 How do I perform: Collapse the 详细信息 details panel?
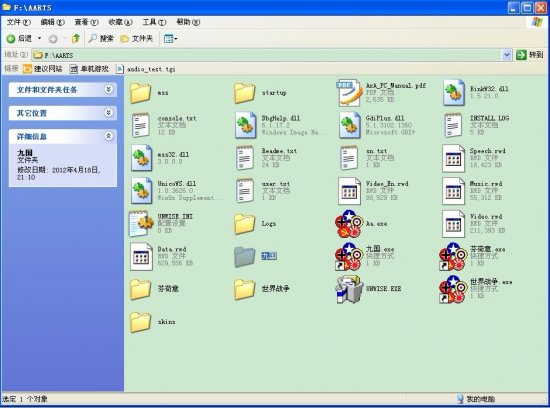point(109,136)
